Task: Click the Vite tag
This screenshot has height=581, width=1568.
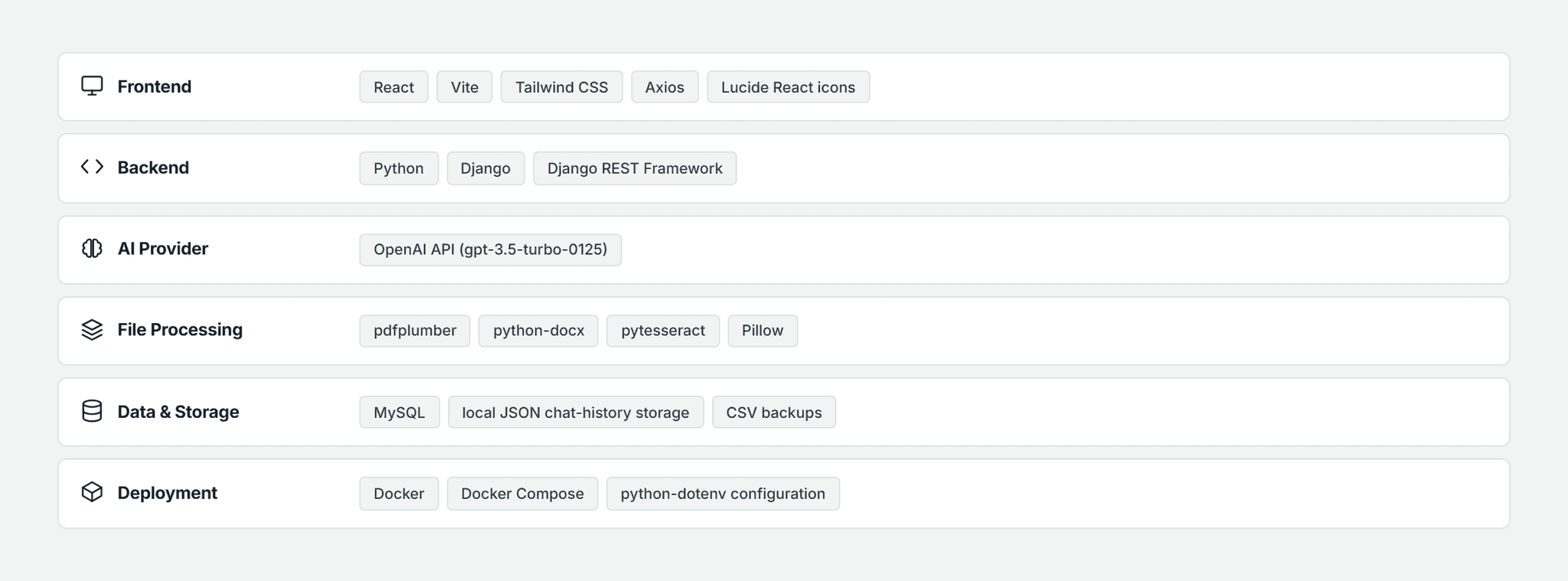Action: [x=465, y=86]
